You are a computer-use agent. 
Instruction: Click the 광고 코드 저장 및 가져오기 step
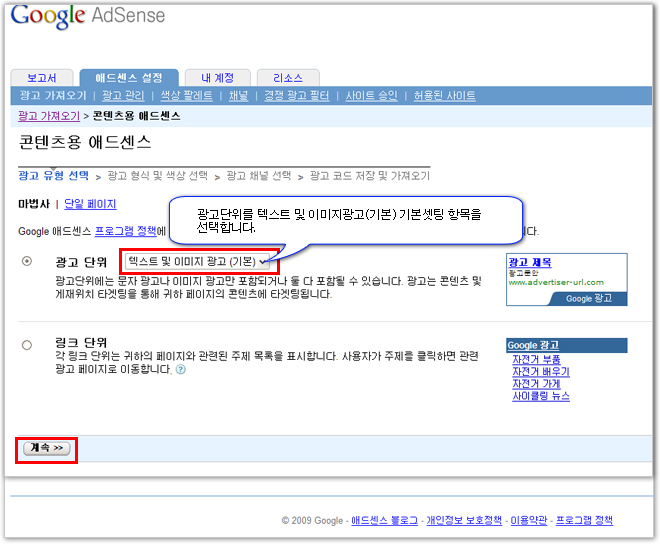[x=370, y=176]
